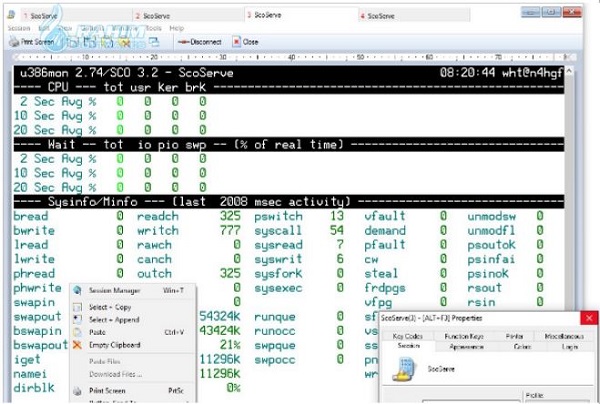Click the Sysinfo/Minfo section header bar
This screenshot has width=600, height=404.
click(289, 202)
